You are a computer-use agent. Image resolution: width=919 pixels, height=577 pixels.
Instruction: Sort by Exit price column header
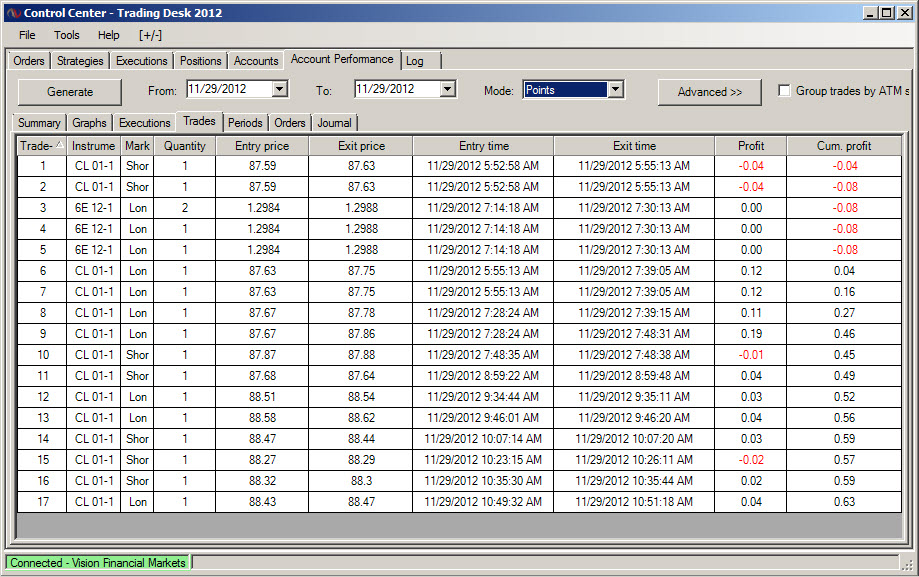[361, 146]
